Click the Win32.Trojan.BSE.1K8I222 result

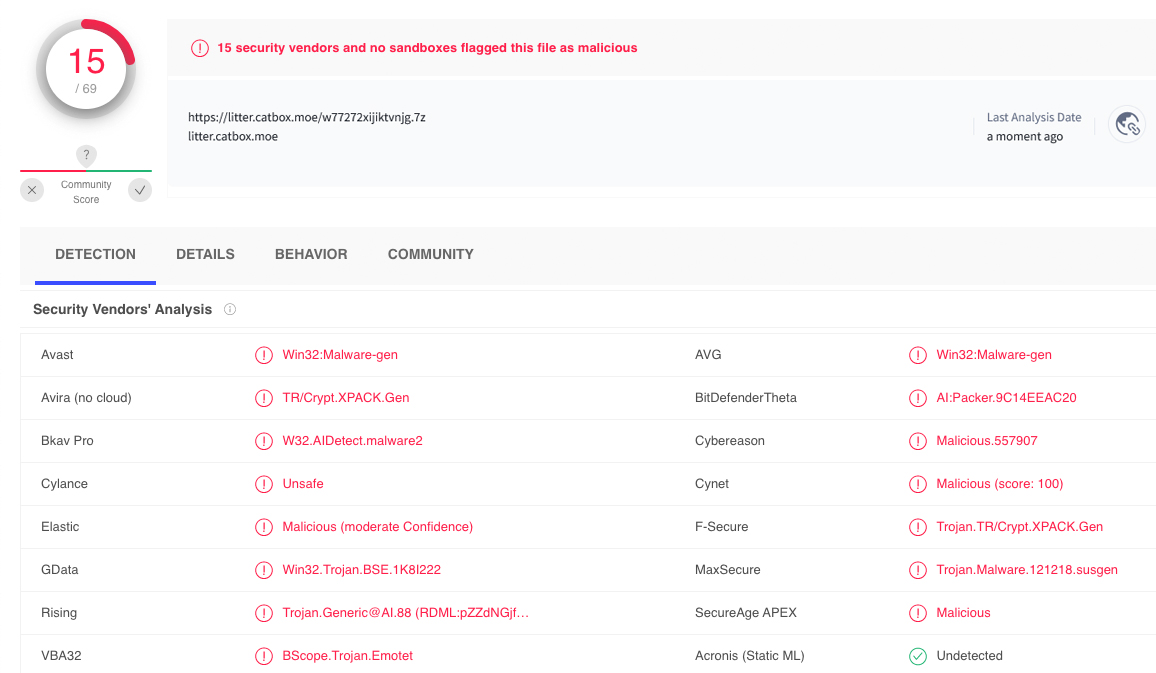[361, 570]
